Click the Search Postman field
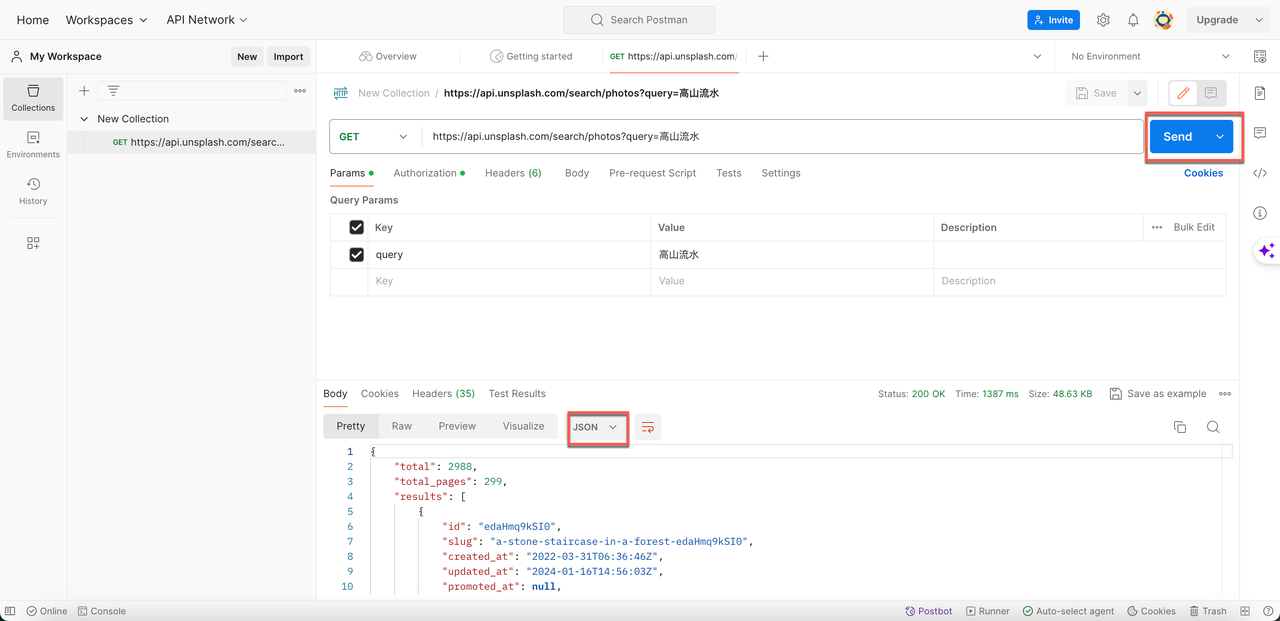 pos(639,20)
